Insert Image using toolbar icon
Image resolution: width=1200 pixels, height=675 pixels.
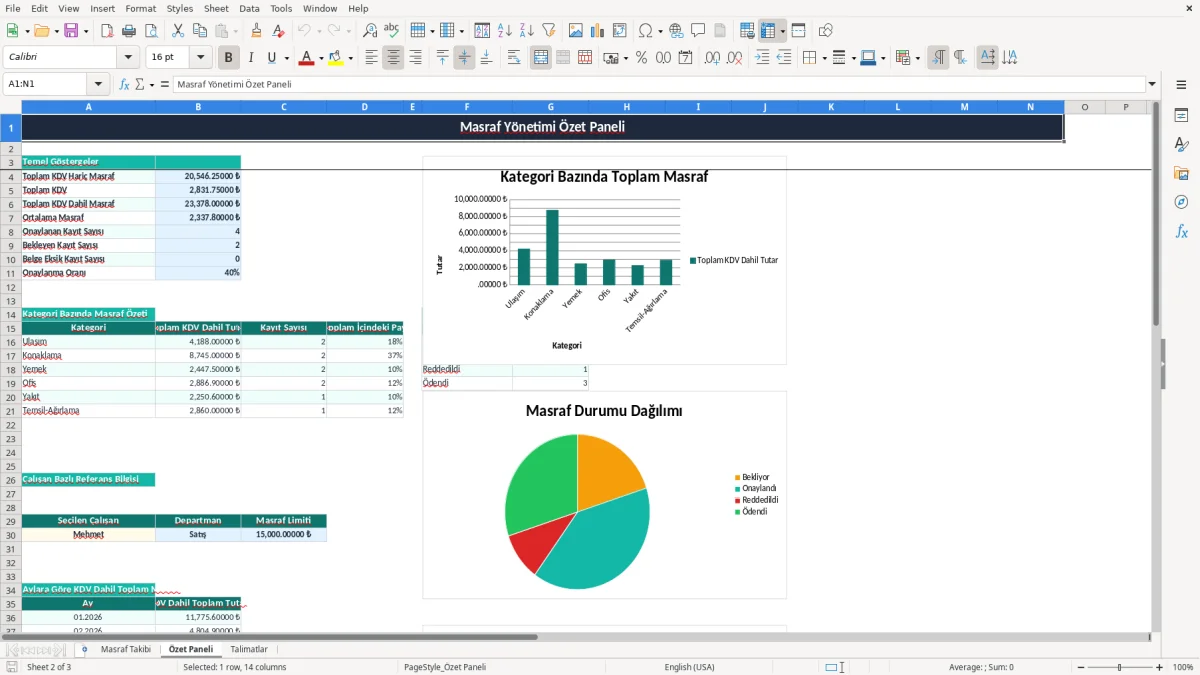576,30
